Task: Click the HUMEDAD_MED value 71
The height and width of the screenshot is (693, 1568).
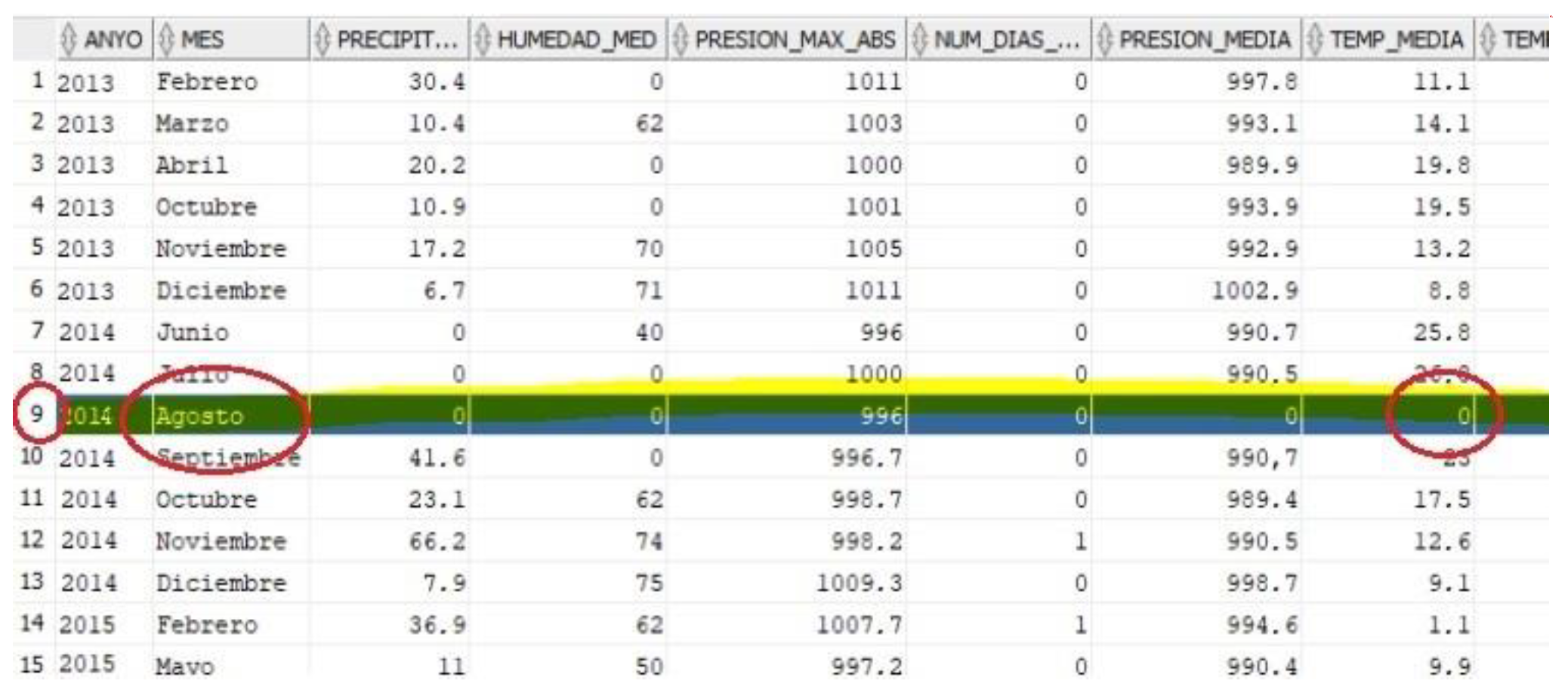Action: coord(650,290)
